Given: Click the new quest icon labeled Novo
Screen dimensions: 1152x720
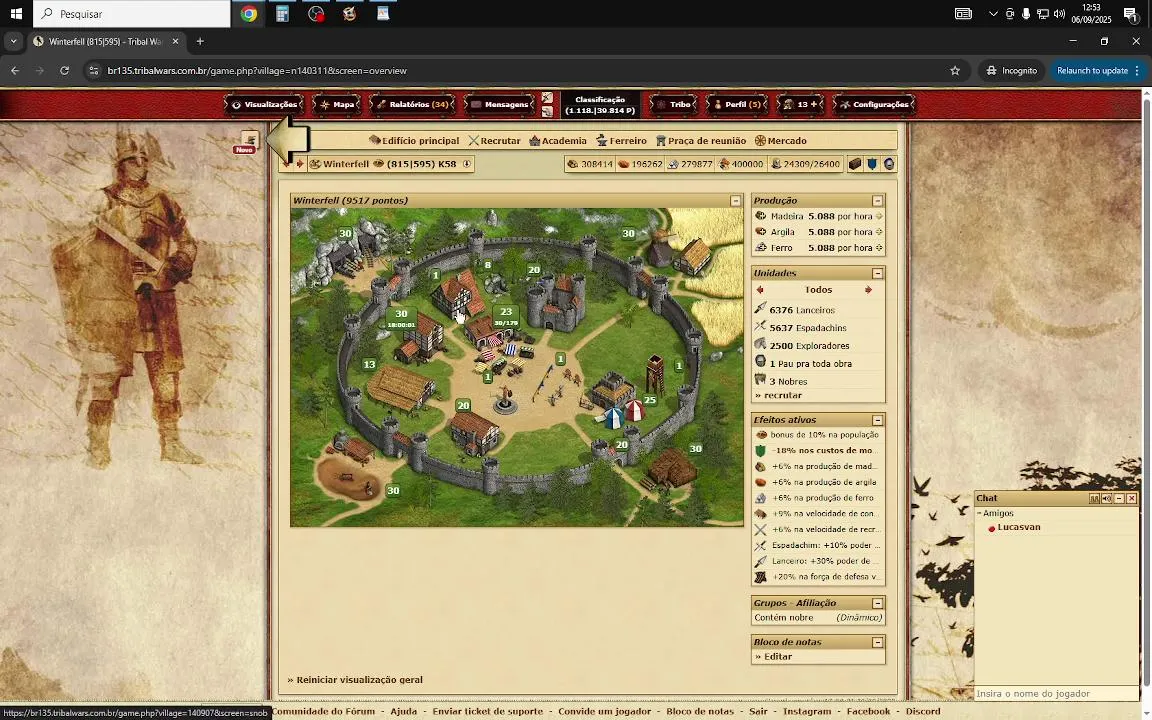Looking at the screenshot, I should coord(248,142).
